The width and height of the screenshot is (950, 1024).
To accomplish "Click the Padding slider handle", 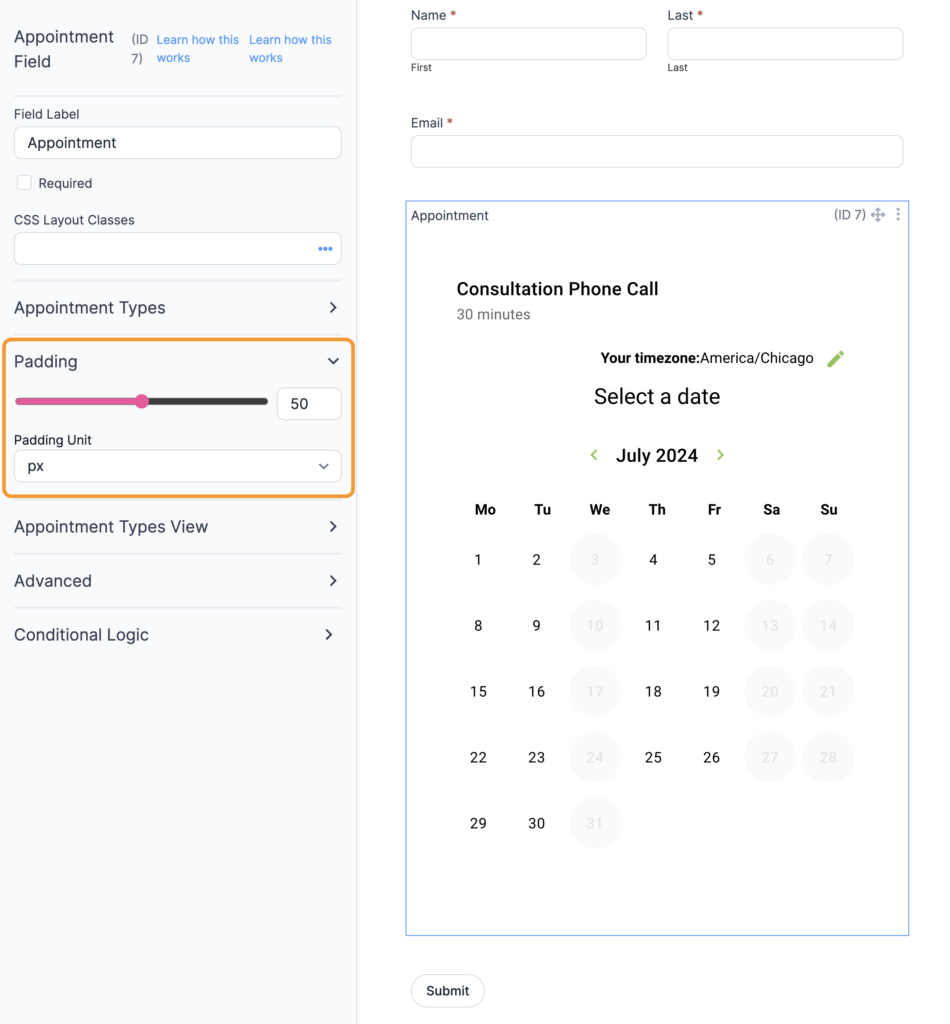I will (142, 402).
